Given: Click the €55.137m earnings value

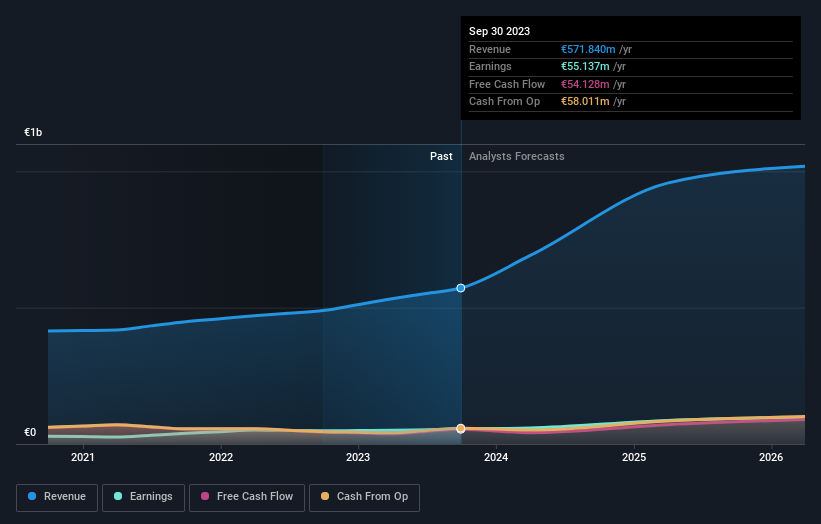Looking at the screenshot, I should 585,66.
